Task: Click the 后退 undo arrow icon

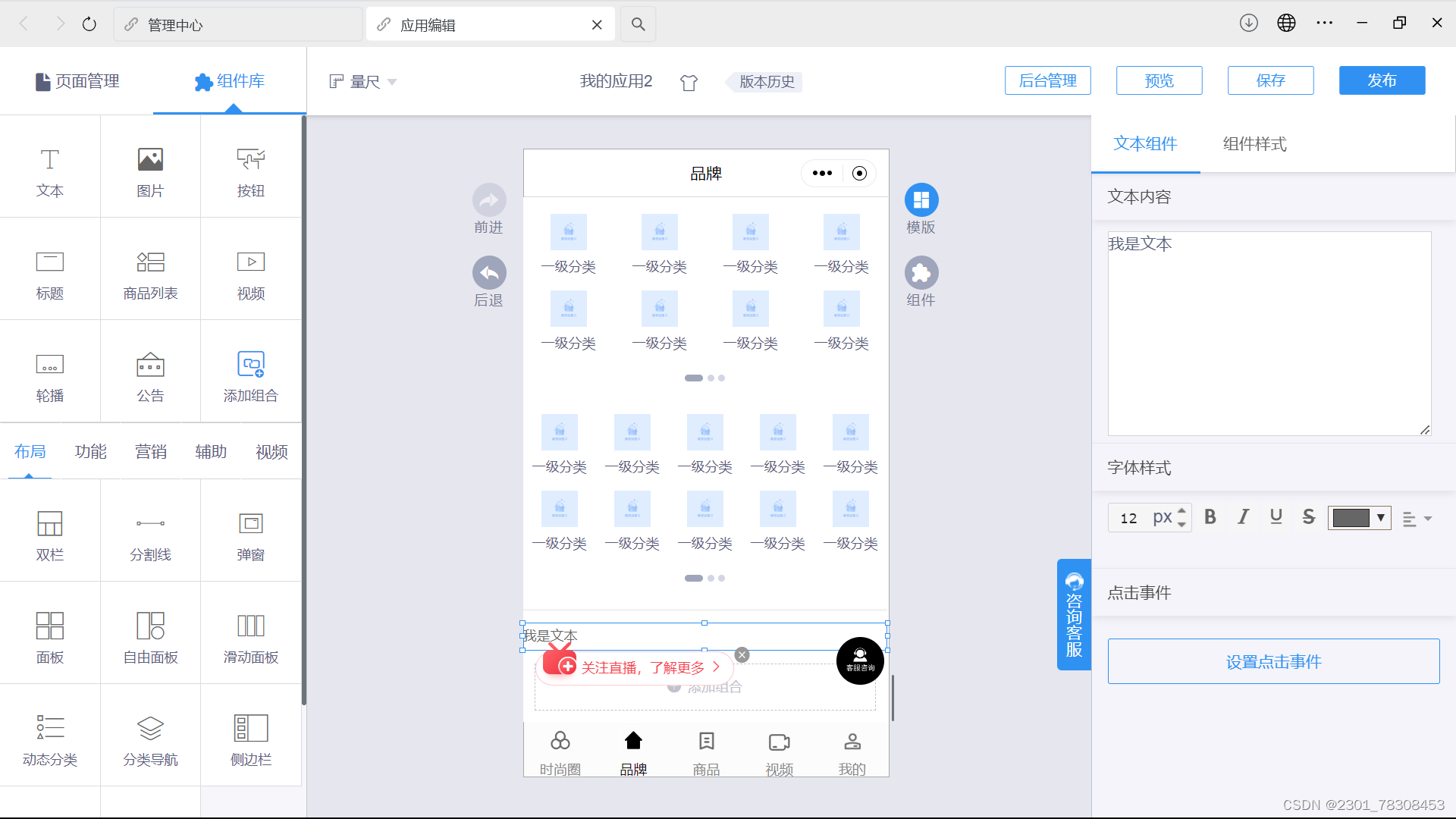Action: point(489,273)
